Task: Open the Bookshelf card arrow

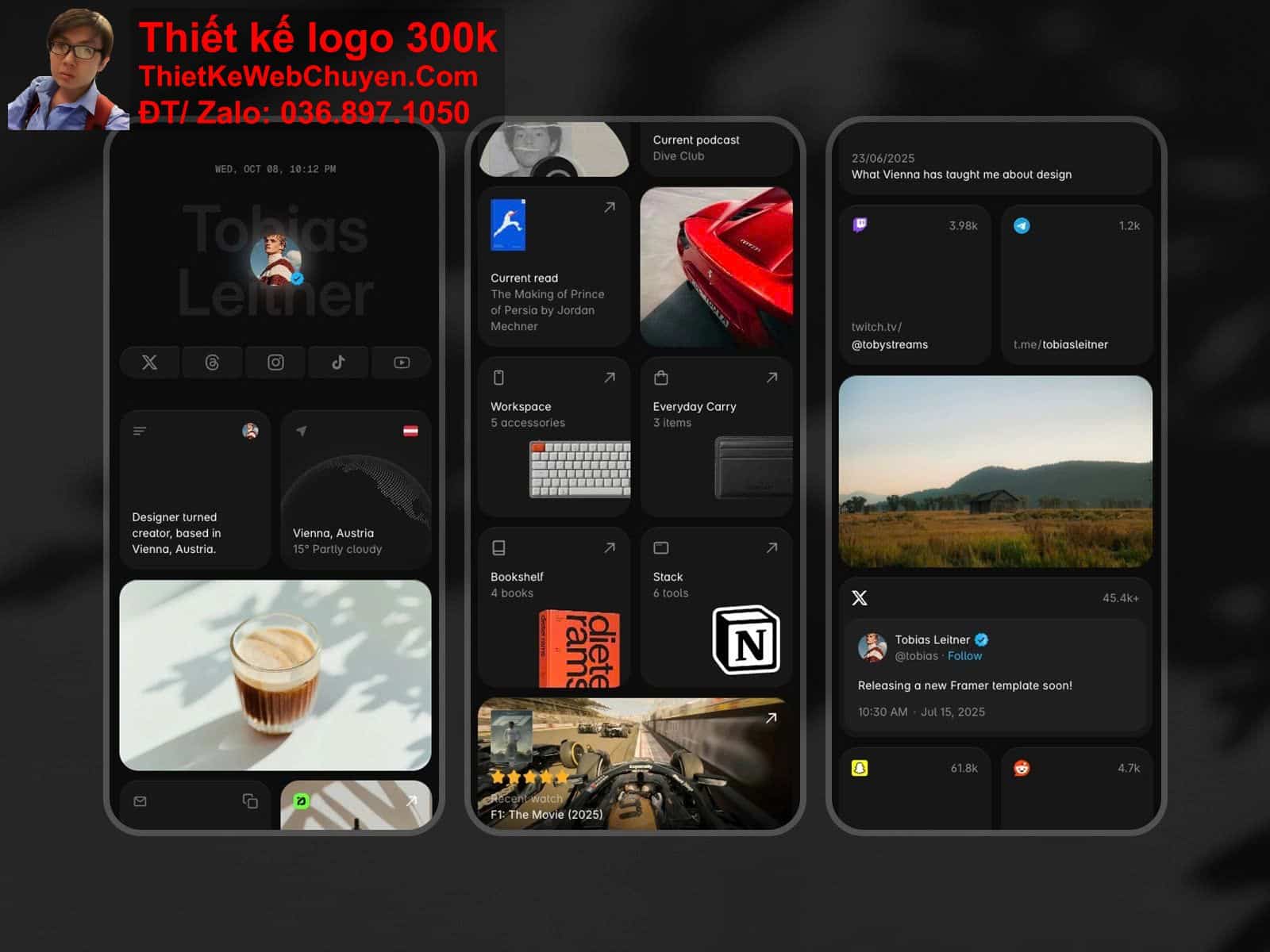Action: pyautogui.click(x=610, y=548)
